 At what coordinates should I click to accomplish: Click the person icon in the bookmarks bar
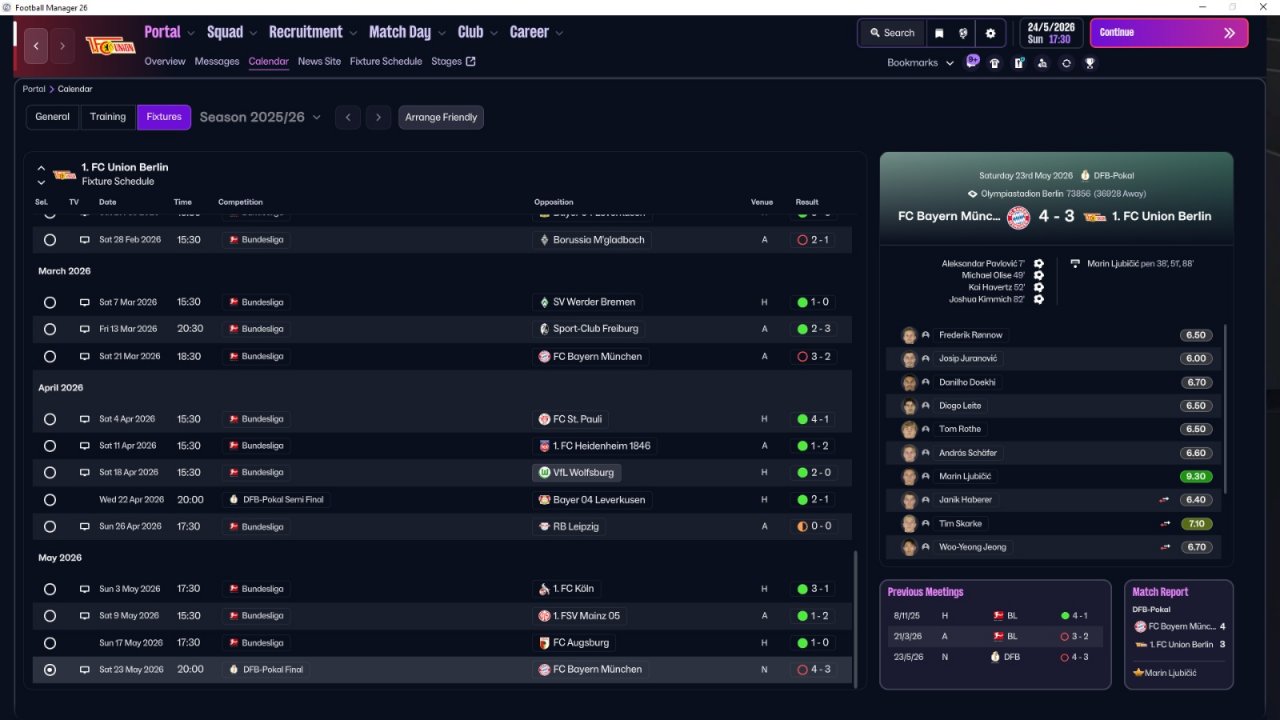pos(1042,63)
